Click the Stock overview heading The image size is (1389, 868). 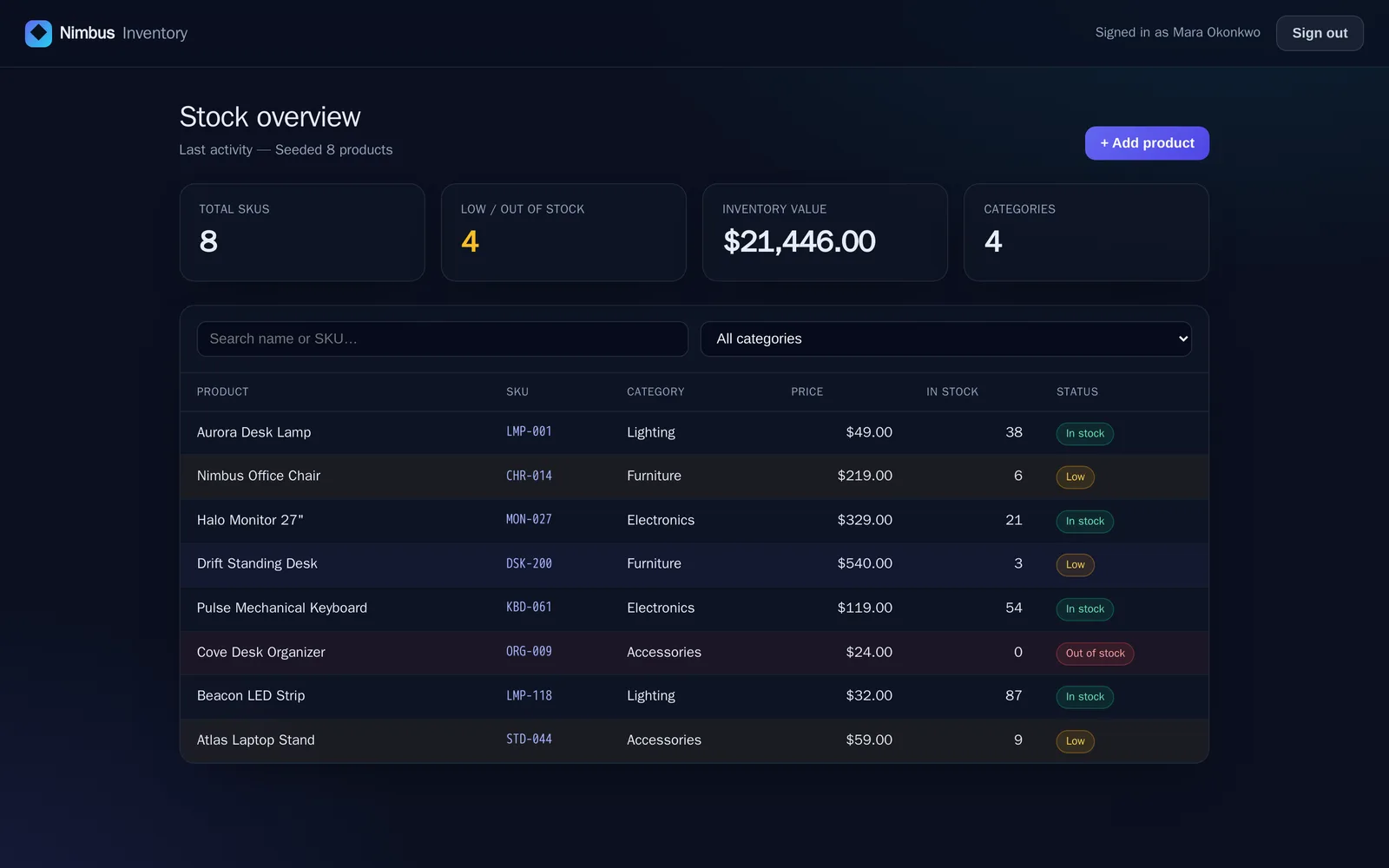click(x=270, y=116)
